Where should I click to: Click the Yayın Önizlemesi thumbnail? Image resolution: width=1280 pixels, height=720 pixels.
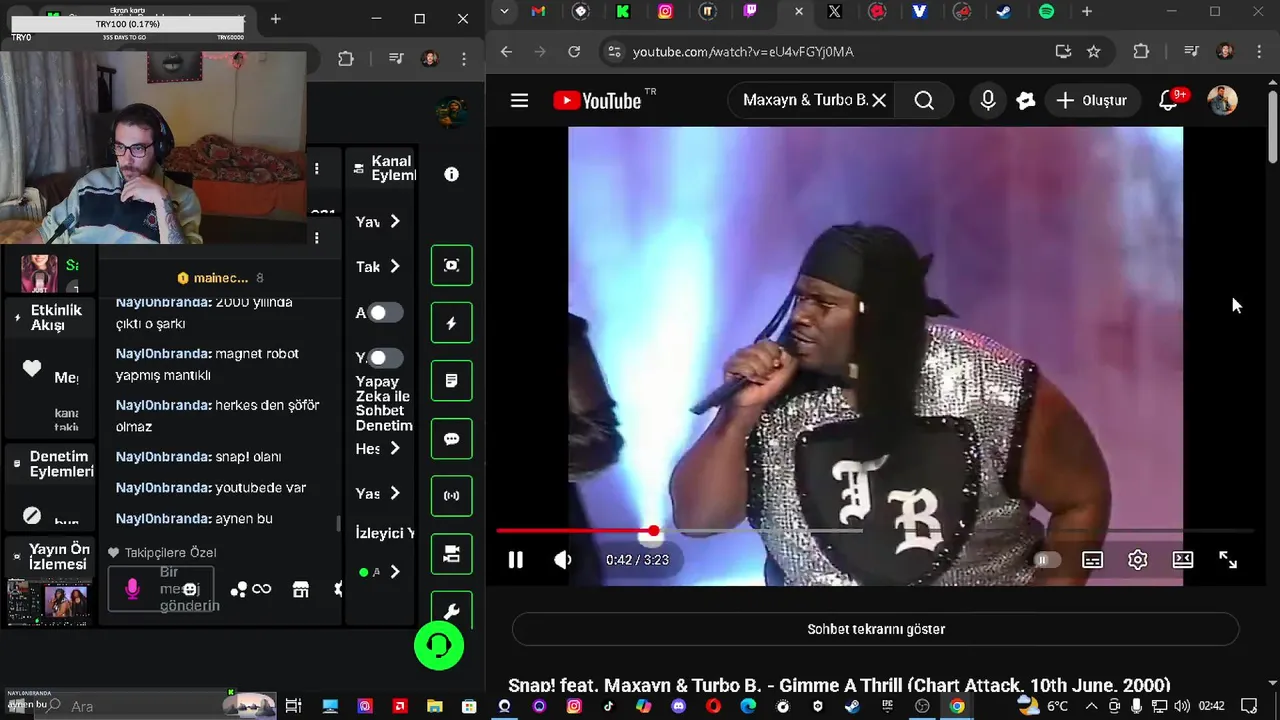pyautogui.click(x=49, y=602)
